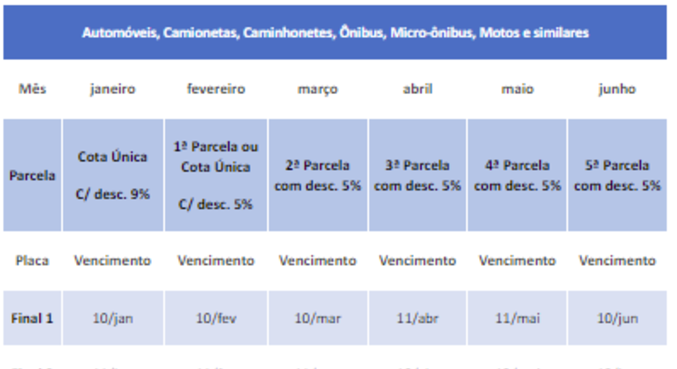
Task: Click the Parcela row label cell
Action: click(32, 175)
